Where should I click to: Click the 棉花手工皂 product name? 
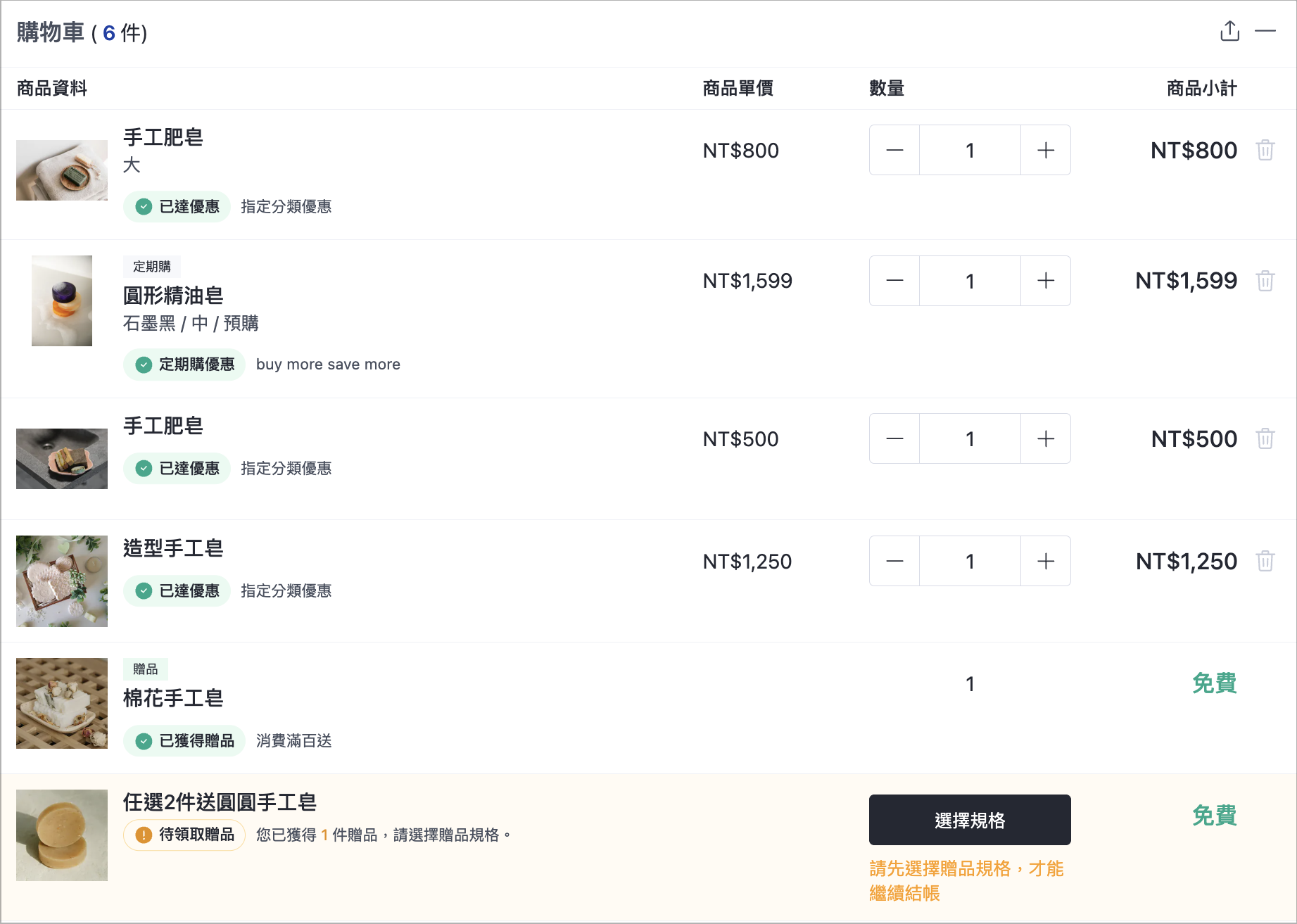click(x=173, y=698)
